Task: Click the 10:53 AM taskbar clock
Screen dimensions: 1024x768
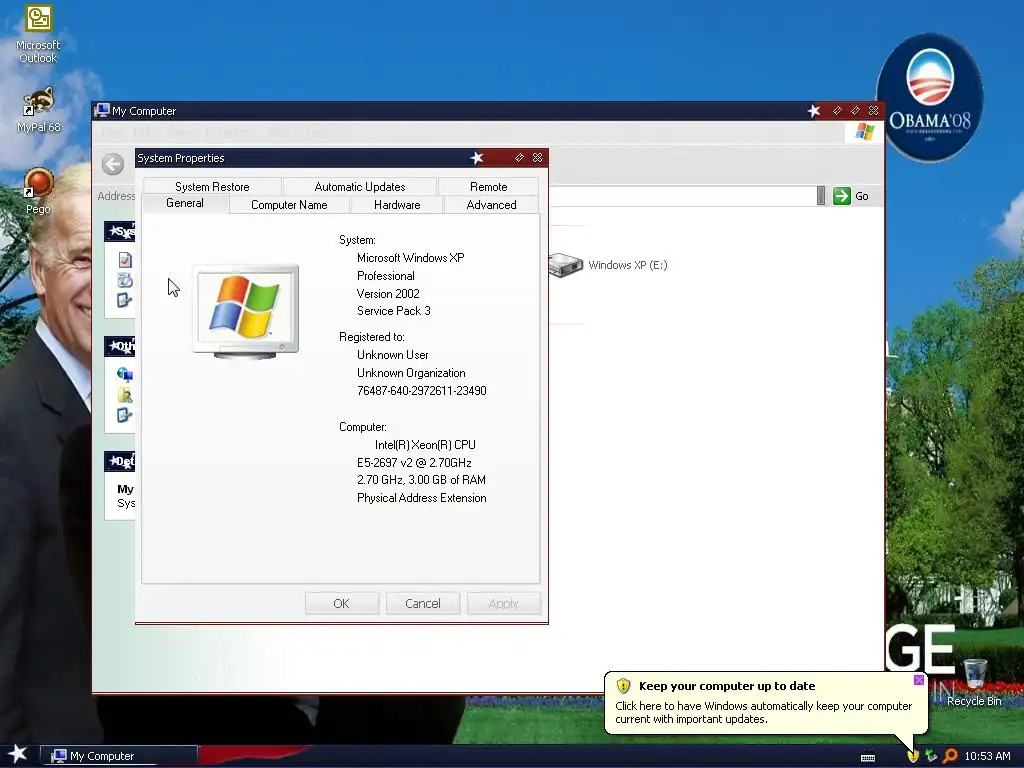Action: pyautogui.click(x=987, y=756)
